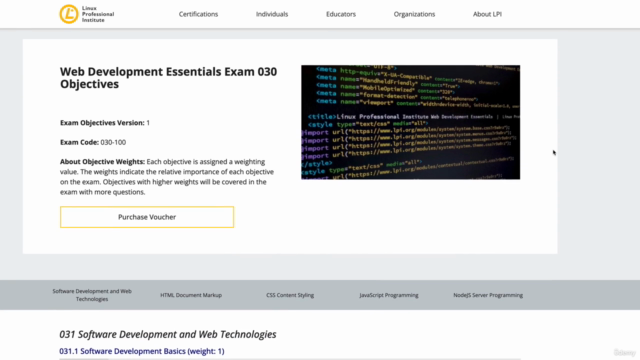Click the About Objective Weights paragraph

coord(167,177)
